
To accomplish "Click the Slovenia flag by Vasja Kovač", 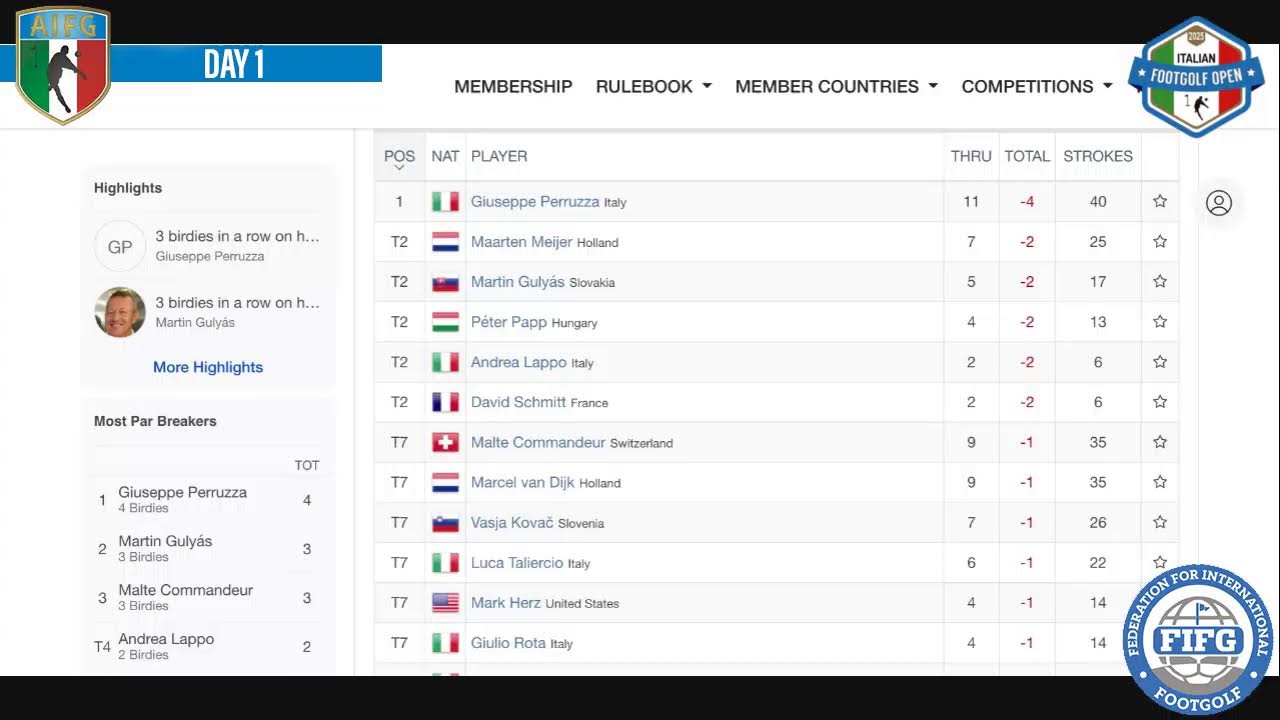I will pyautogui.click(x=445, y=522).
